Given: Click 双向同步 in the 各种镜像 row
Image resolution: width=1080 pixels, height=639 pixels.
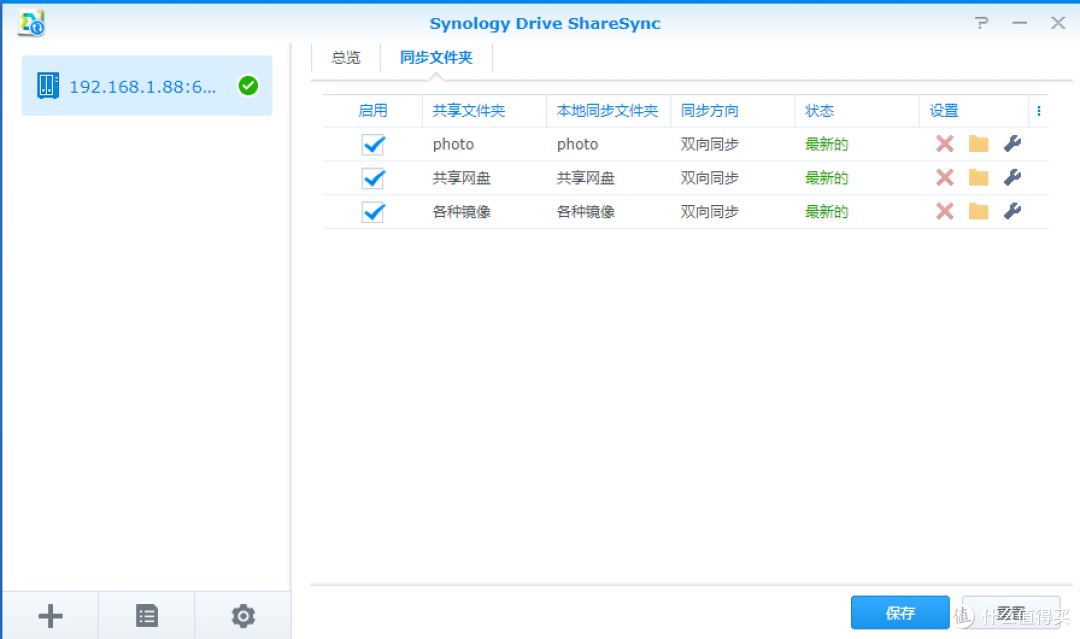Looking at the screenshot, I should [x=709, y=211].
